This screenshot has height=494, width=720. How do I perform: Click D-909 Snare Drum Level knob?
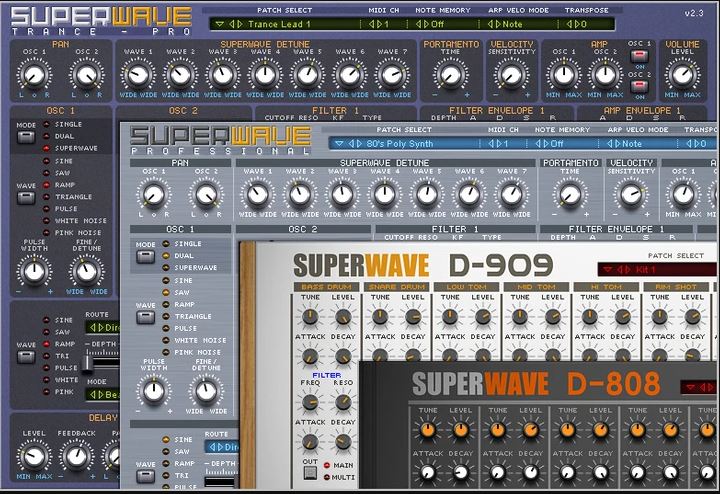[x=413, y=316]
